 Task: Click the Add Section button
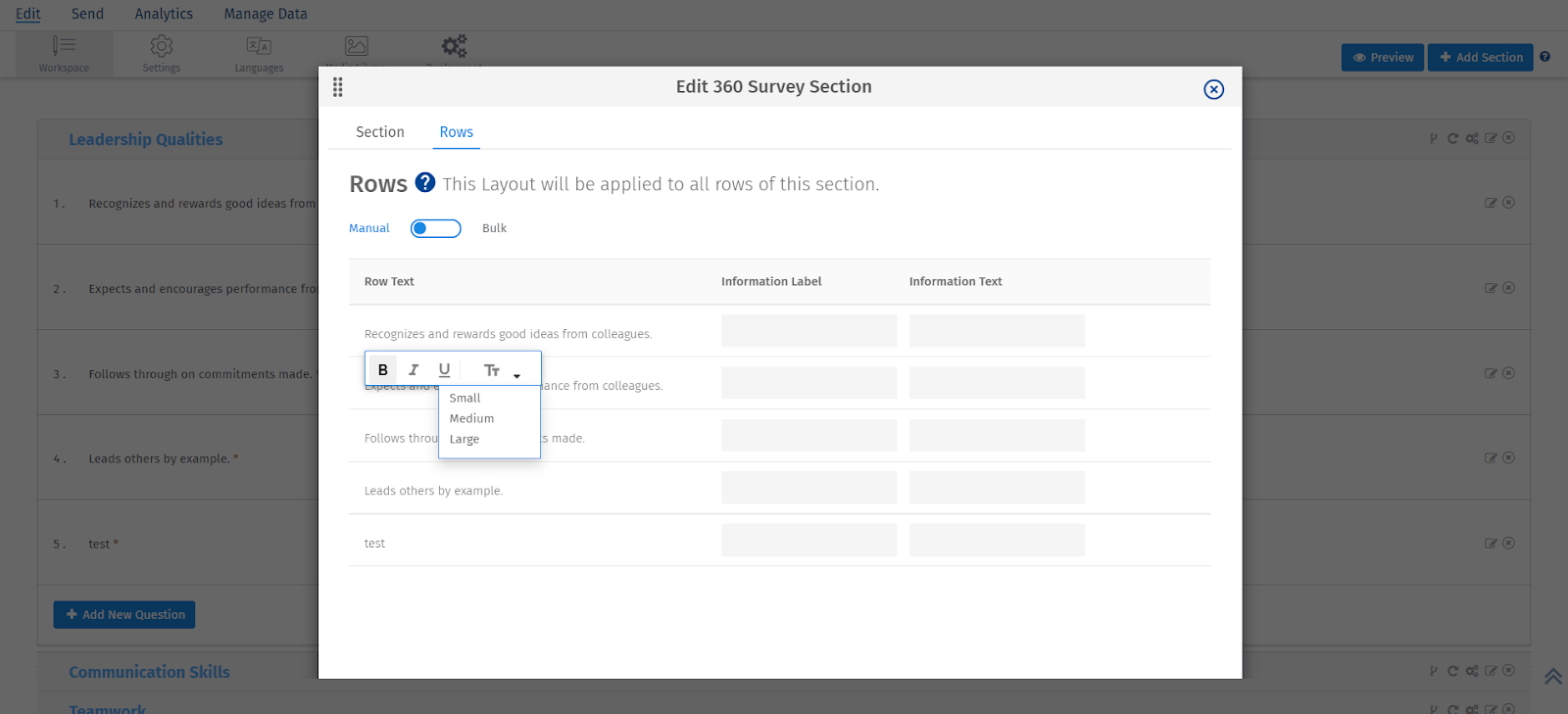pyautogui.click(x=1481, y=58)
